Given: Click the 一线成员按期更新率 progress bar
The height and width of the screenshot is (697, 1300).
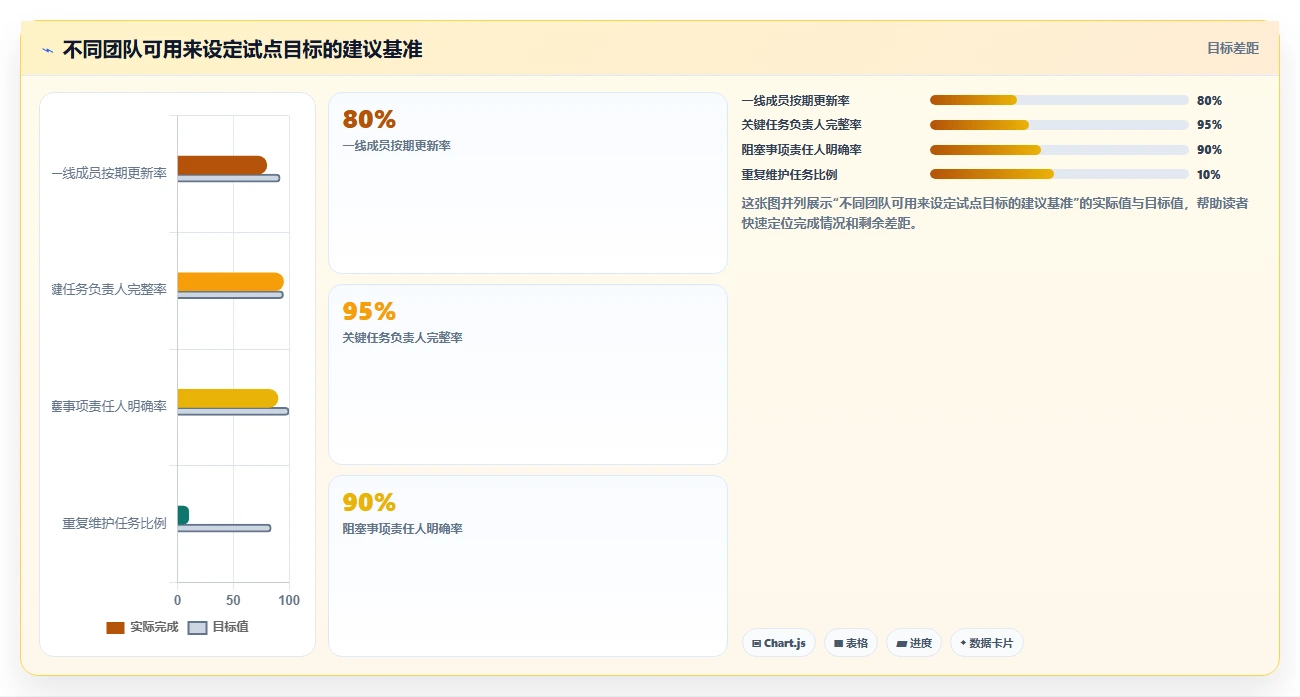Looking at the screenshot, I should [1059, 100].
